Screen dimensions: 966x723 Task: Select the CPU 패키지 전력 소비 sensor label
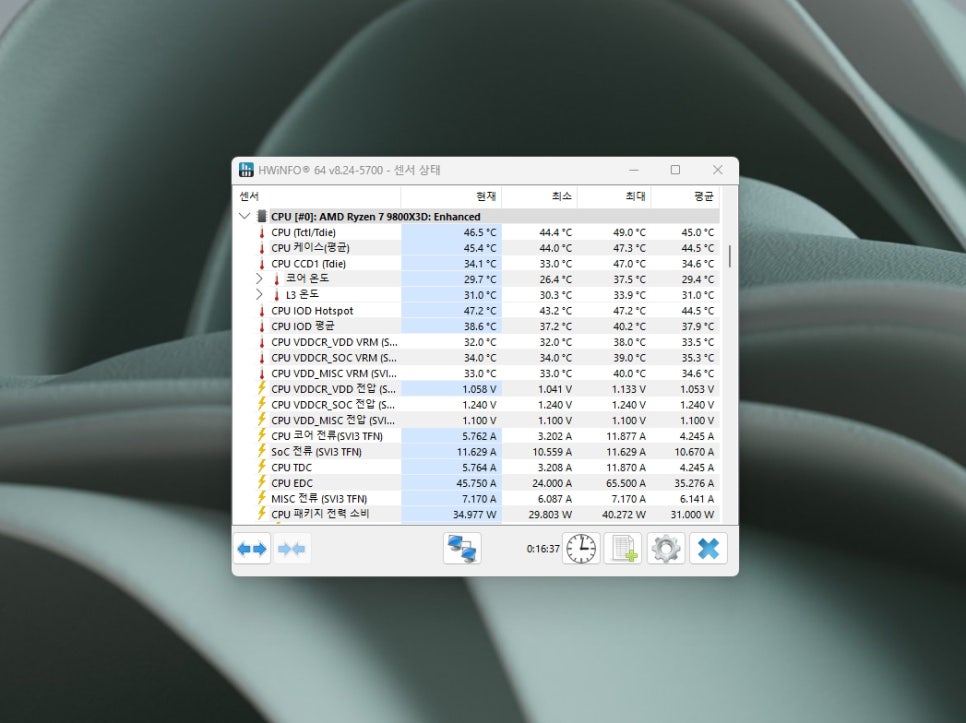point(320,514)
